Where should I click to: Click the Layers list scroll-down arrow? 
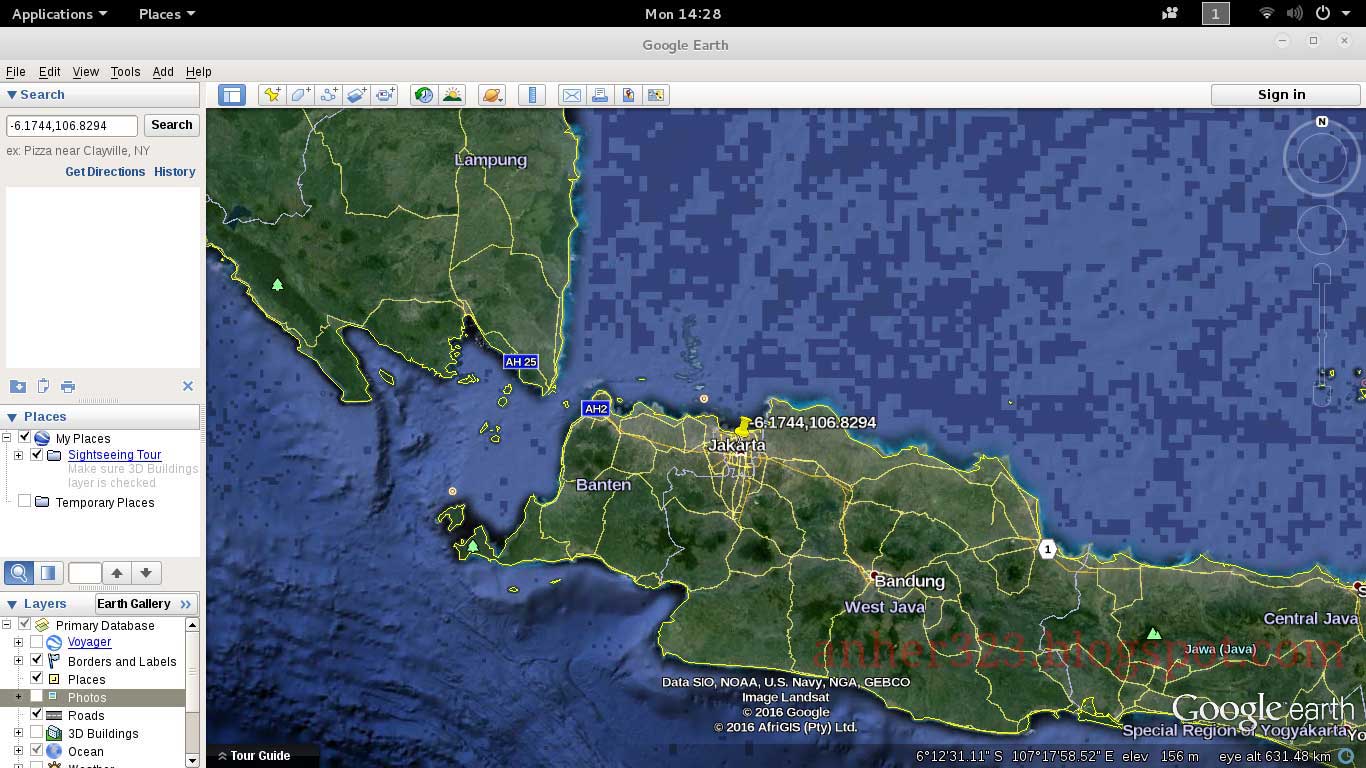pos(192,761)
